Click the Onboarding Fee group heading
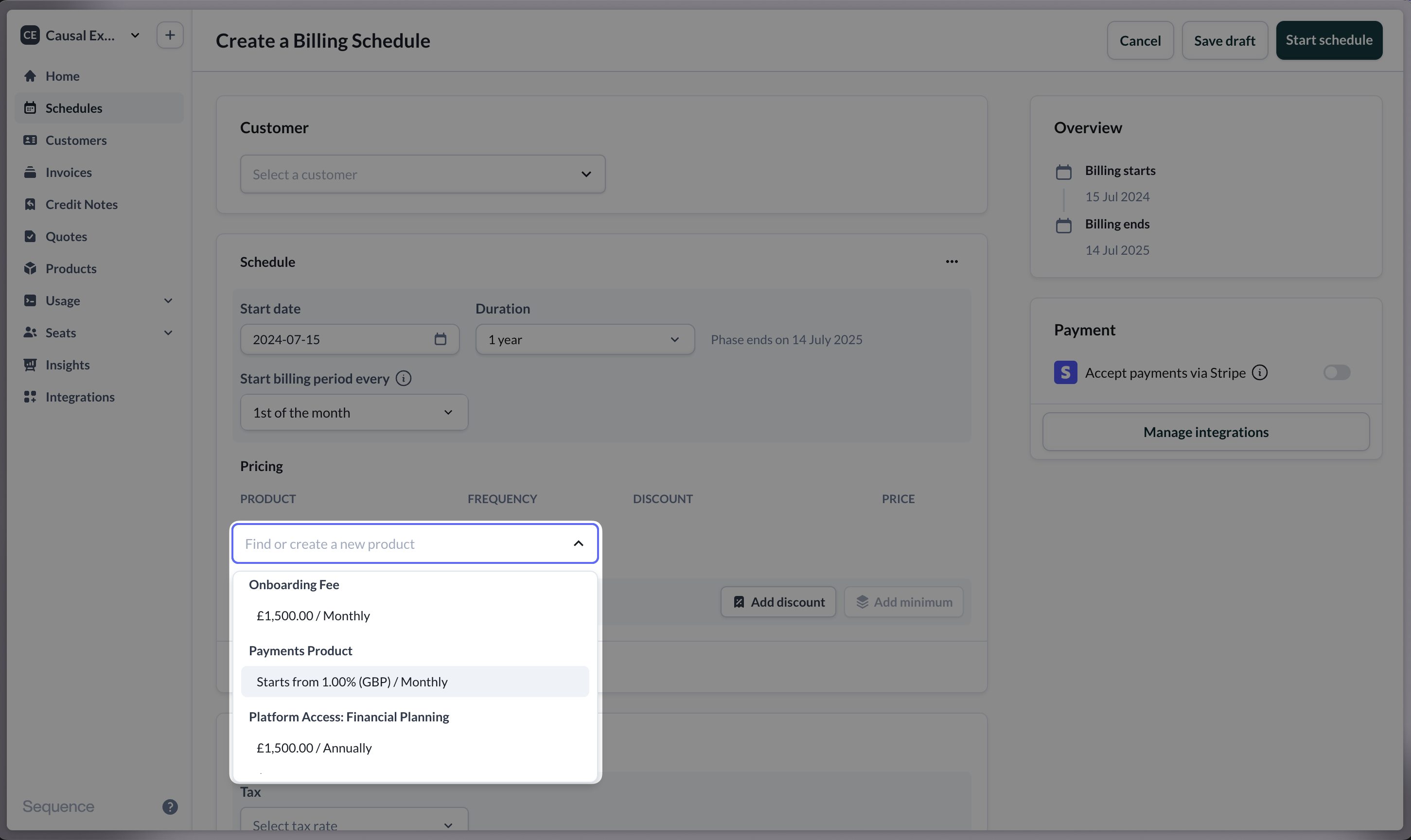This screenshot has width=1411, height=840. 294,584
